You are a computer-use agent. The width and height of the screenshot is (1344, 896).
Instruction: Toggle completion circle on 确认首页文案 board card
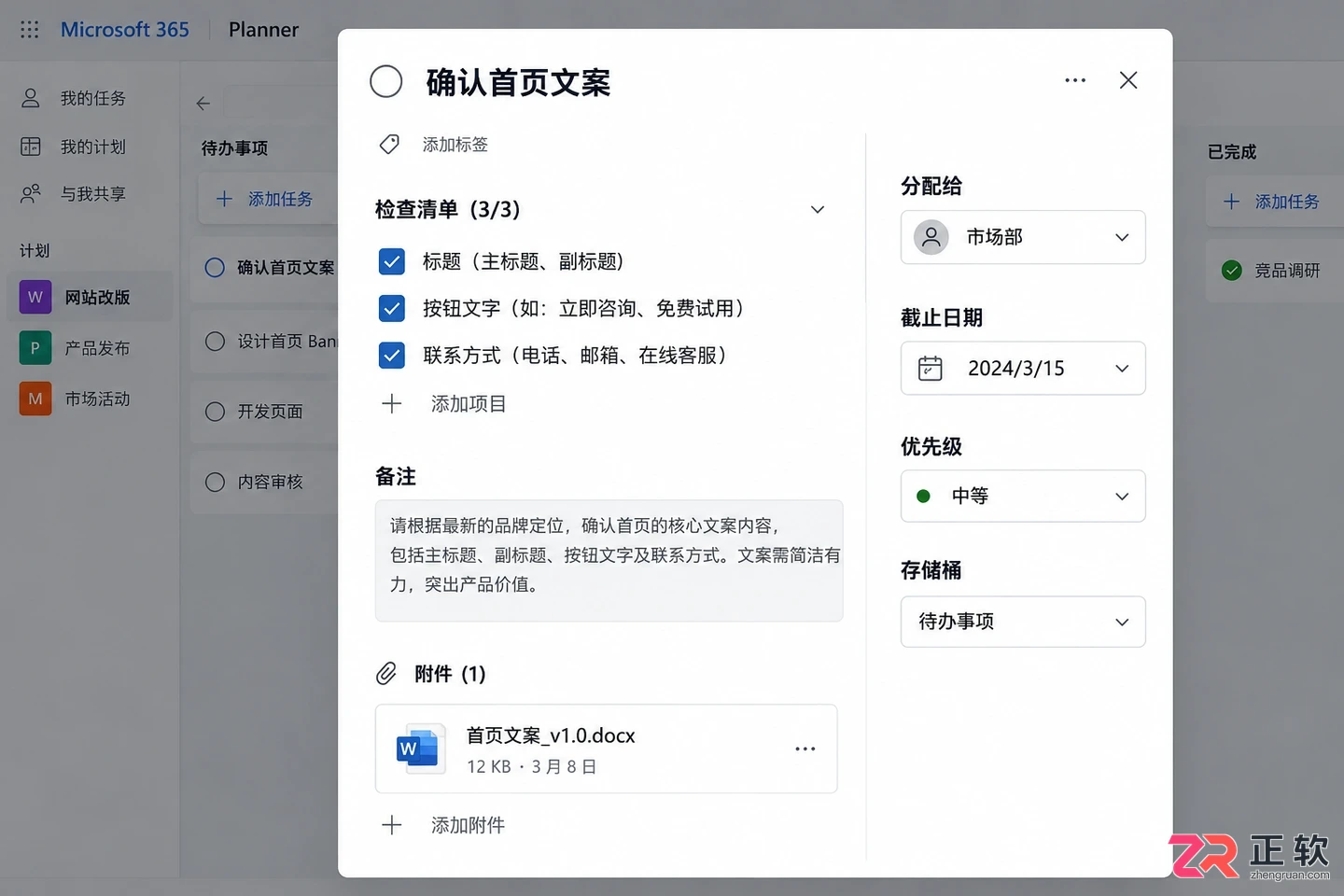[215, 268]
